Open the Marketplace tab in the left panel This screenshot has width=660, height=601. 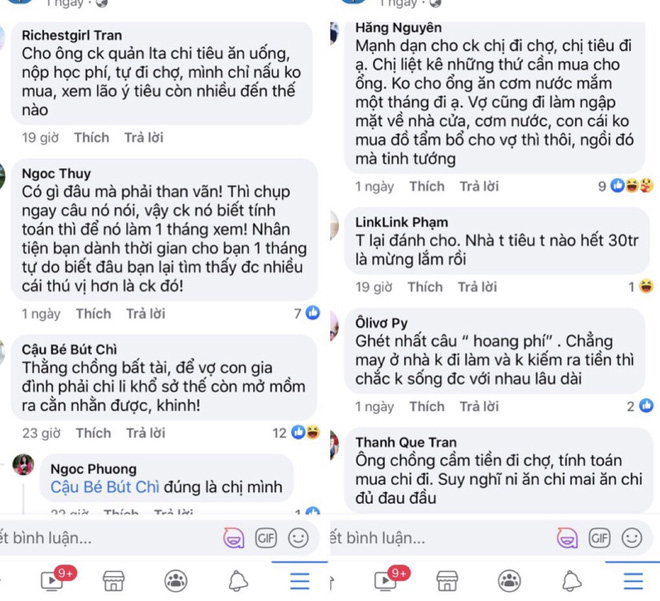coord(114,580)
